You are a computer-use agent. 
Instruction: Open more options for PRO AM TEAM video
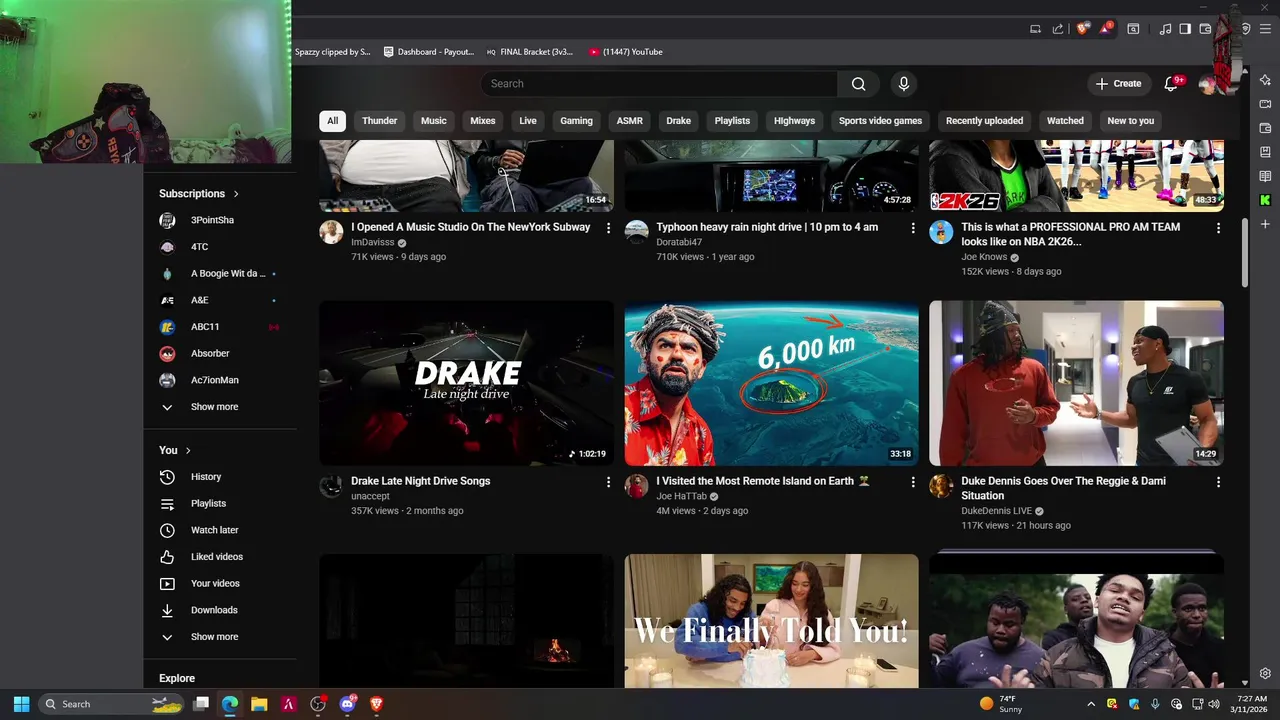(x=1218, y=228)
